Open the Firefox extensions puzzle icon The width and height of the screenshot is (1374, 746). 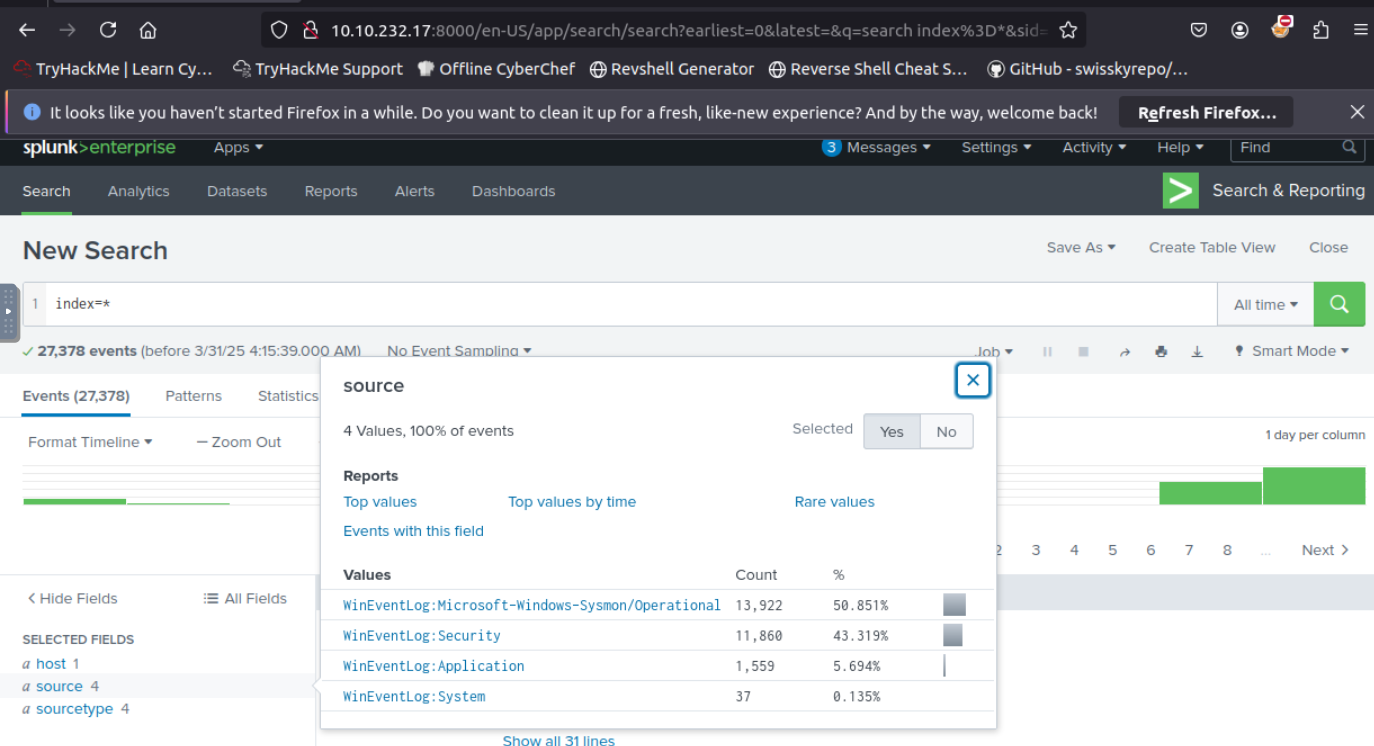coord(1321,30)
